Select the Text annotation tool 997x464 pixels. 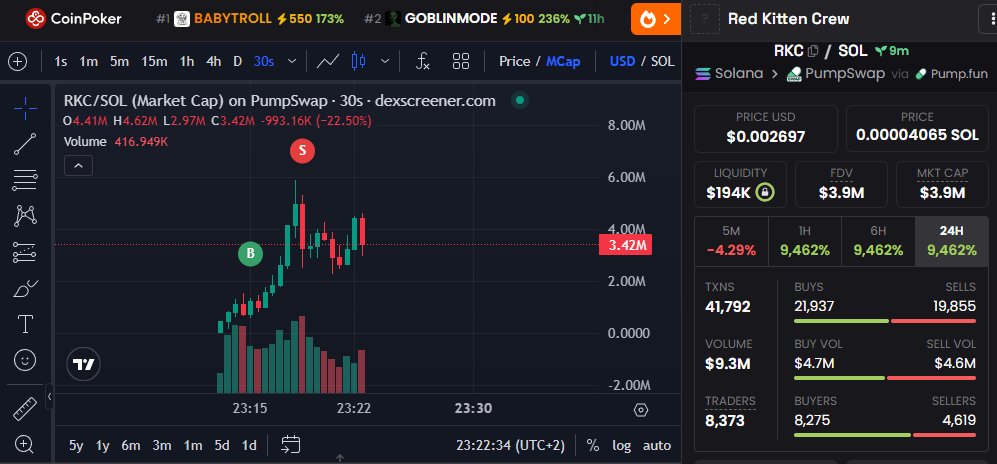click(25, 324)
